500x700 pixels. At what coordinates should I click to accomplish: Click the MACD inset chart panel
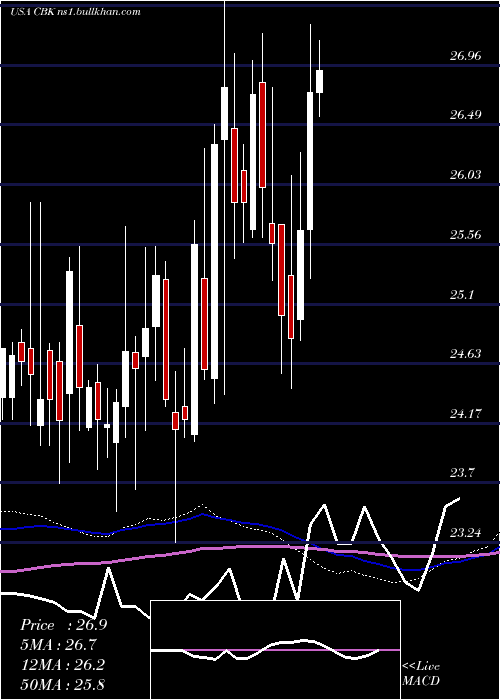point(275,650)
